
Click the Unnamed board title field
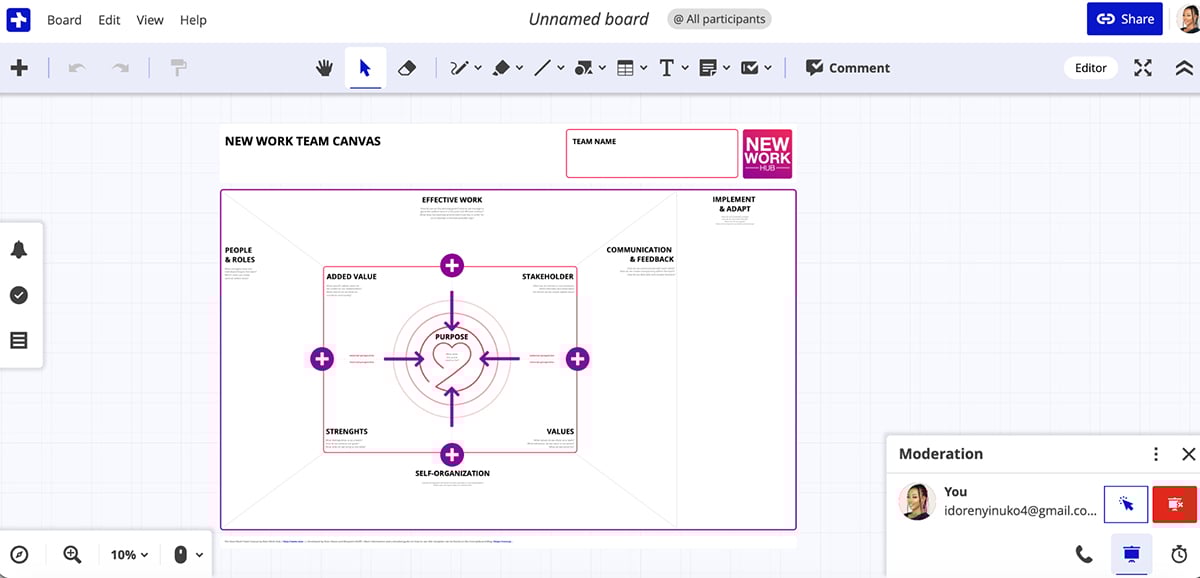pos(588,18)
